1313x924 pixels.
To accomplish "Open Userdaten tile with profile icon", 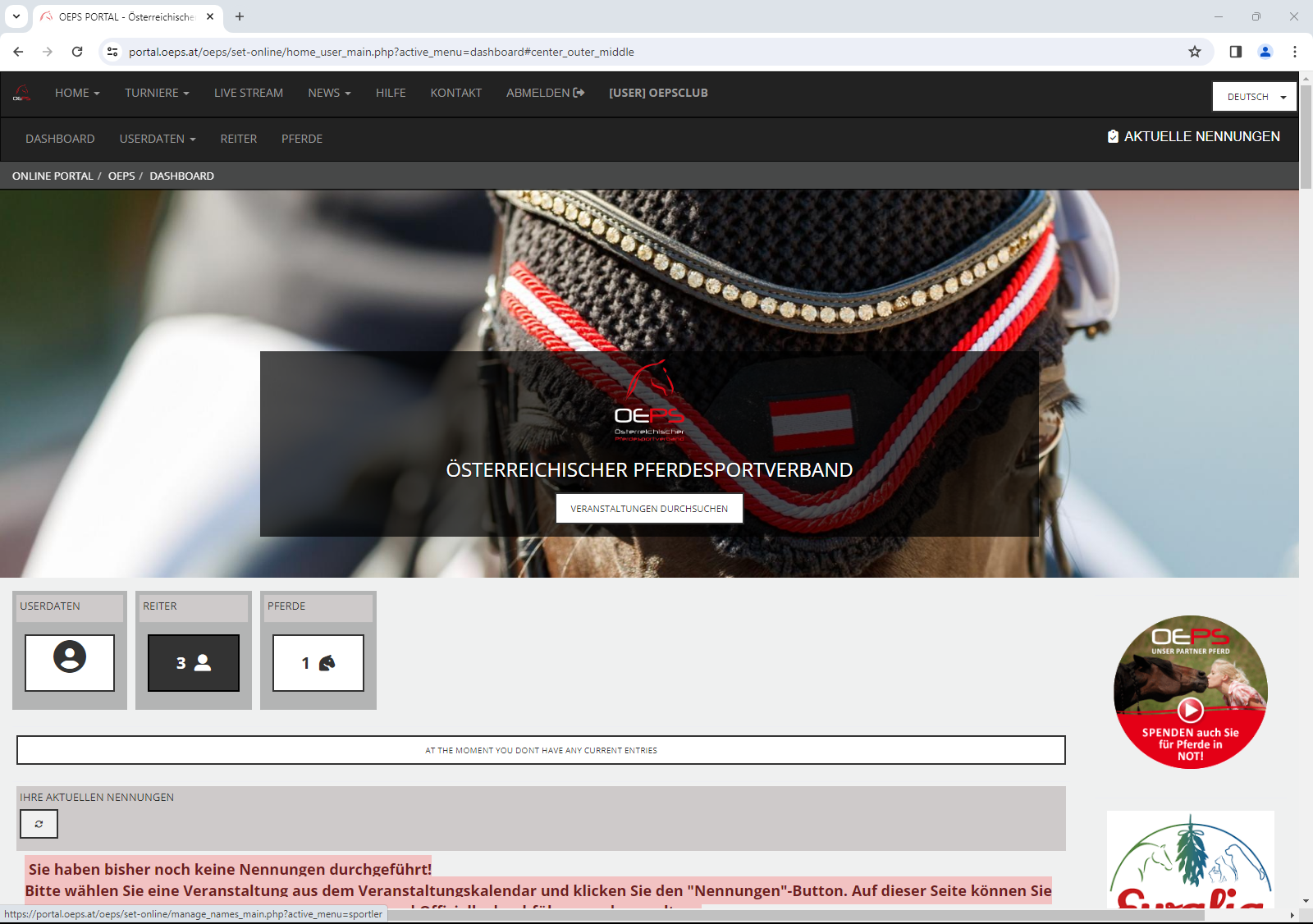I will (x=70, y=663).
